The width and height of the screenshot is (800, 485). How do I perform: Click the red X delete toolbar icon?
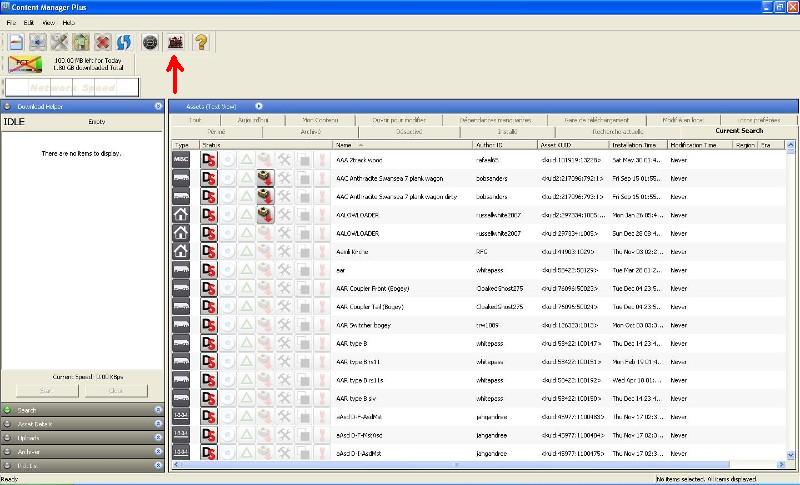(103, 42)
